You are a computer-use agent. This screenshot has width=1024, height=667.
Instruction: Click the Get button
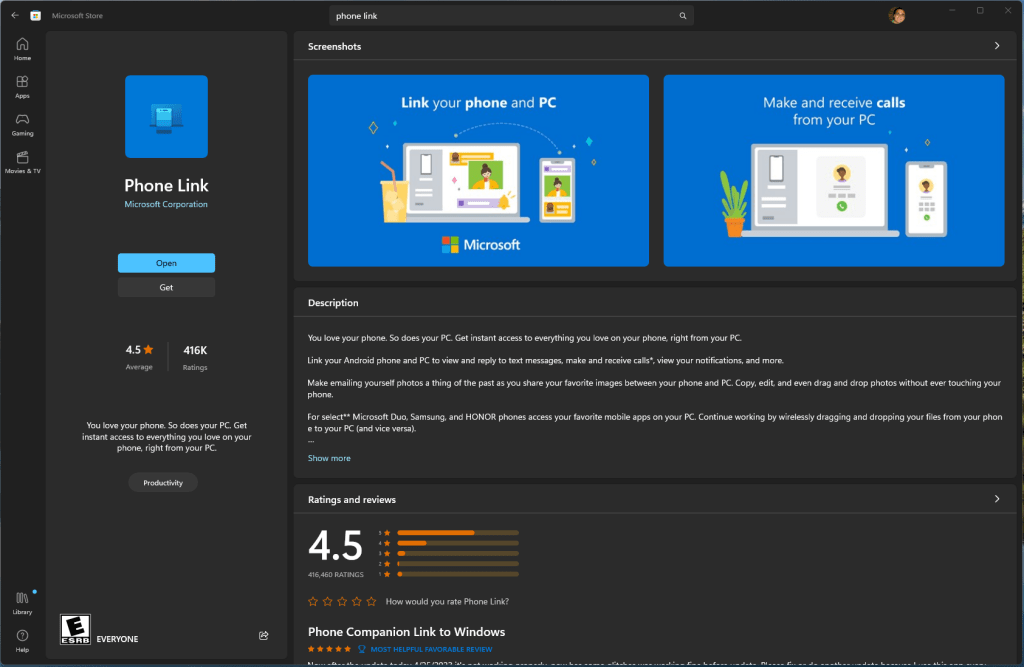pos(166,288)
